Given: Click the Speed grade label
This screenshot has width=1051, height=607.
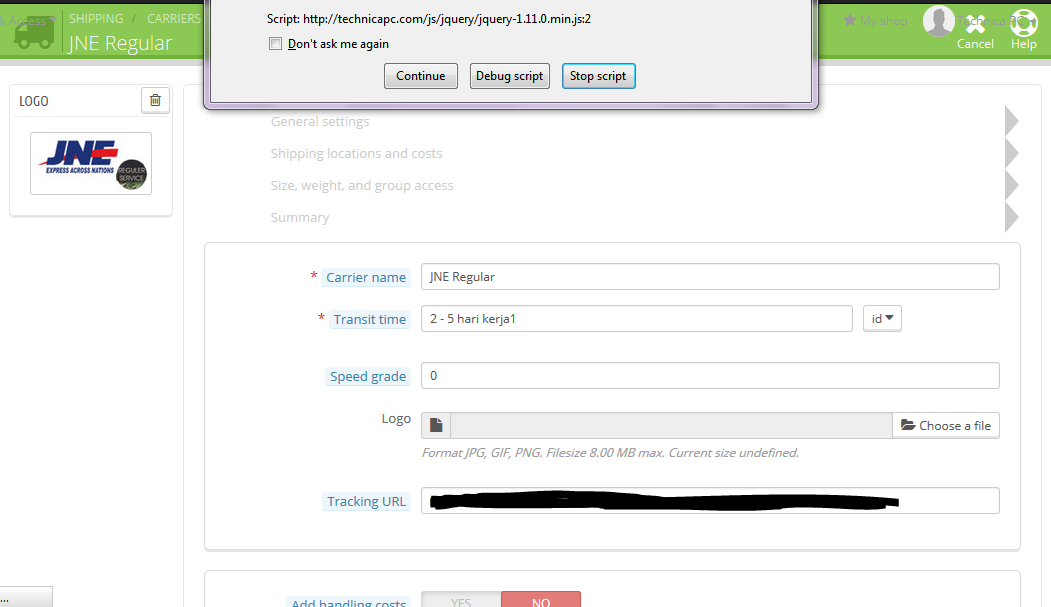Looking at the screenshot, I should (368, 377).
